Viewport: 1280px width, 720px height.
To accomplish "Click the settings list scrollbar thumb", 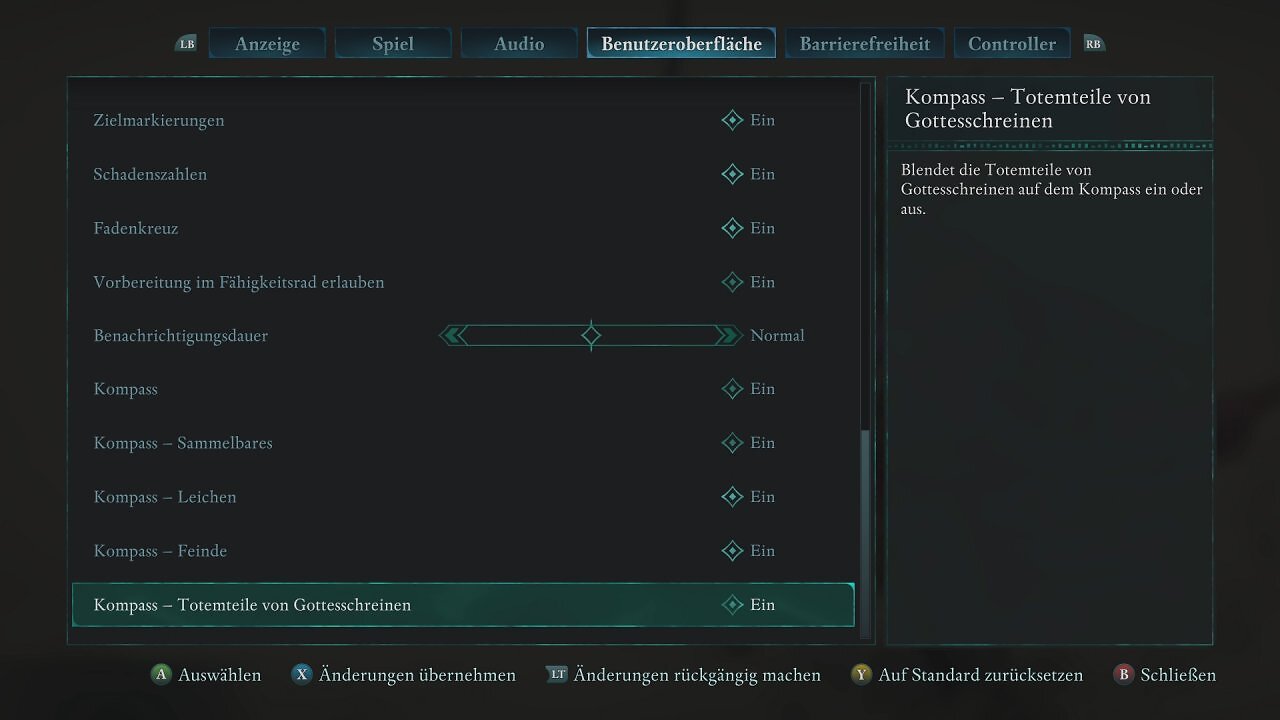I will 866,529.
